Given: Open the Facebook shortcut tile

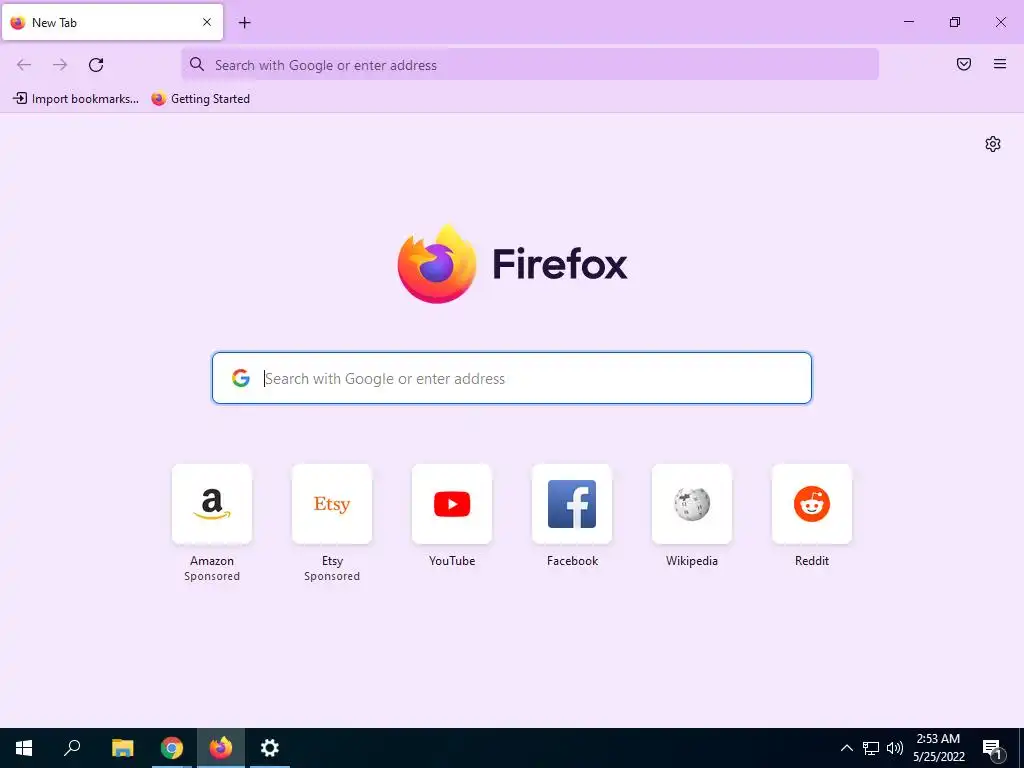Looking at the screenshot, I should tap(572, 504).
